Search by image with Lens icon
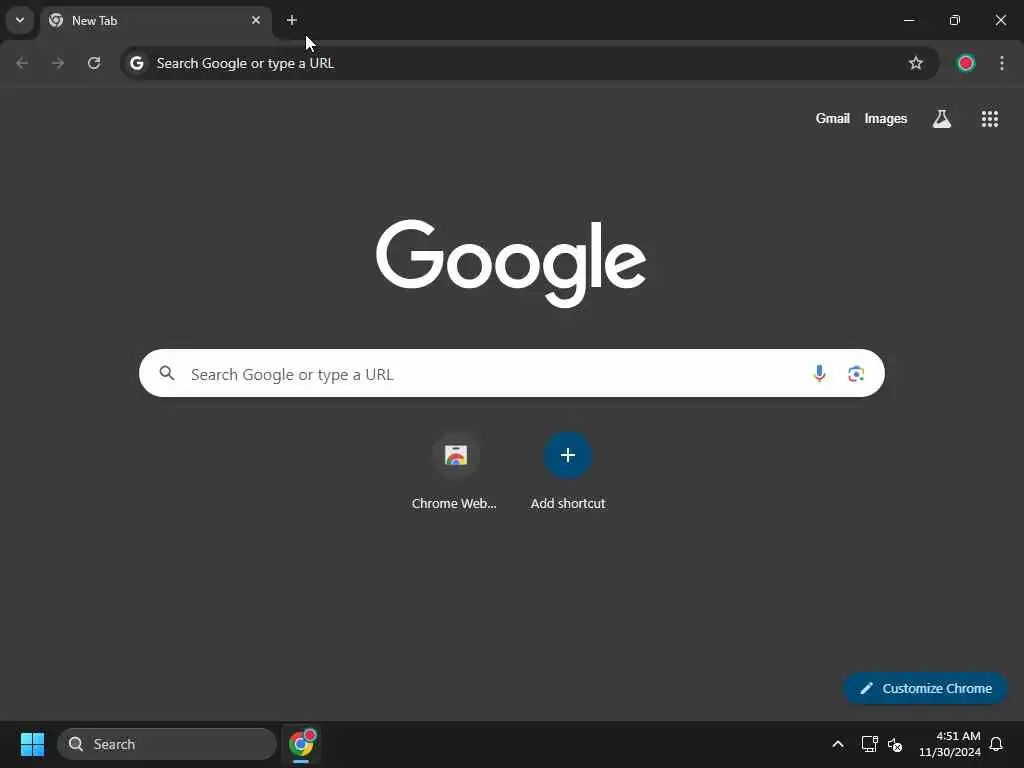This screenshot has height=768, width=1024. tap(856, 374)
